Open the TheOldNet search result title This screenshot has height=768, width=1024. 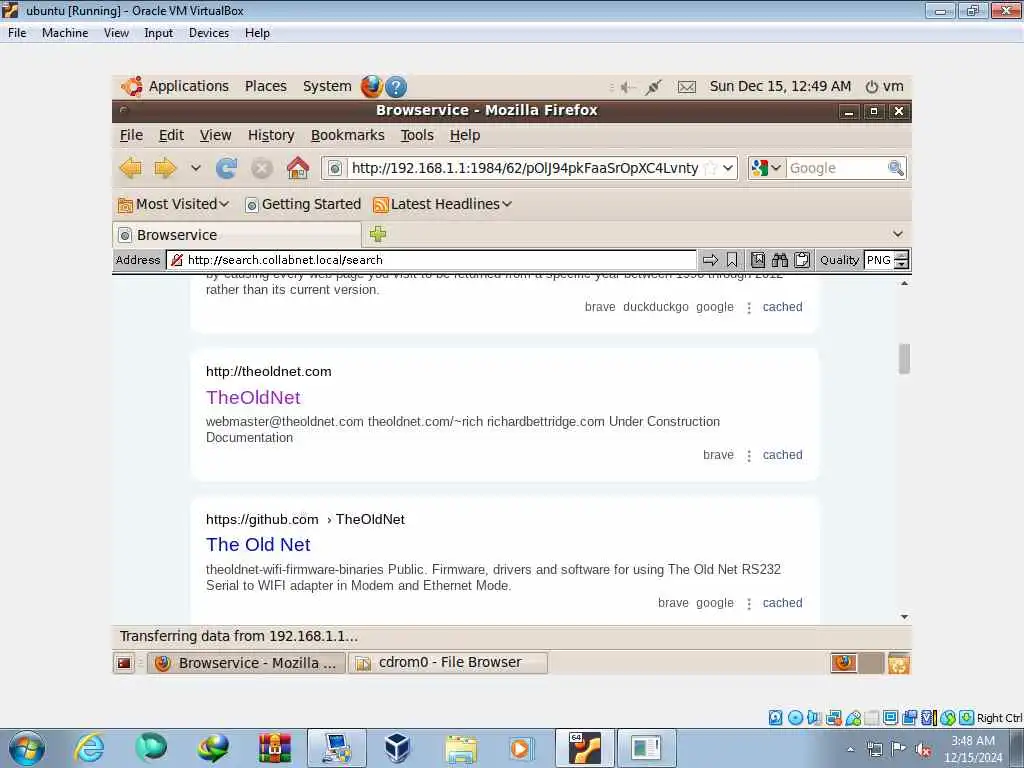pyautogui.click(x=253, y=398)
